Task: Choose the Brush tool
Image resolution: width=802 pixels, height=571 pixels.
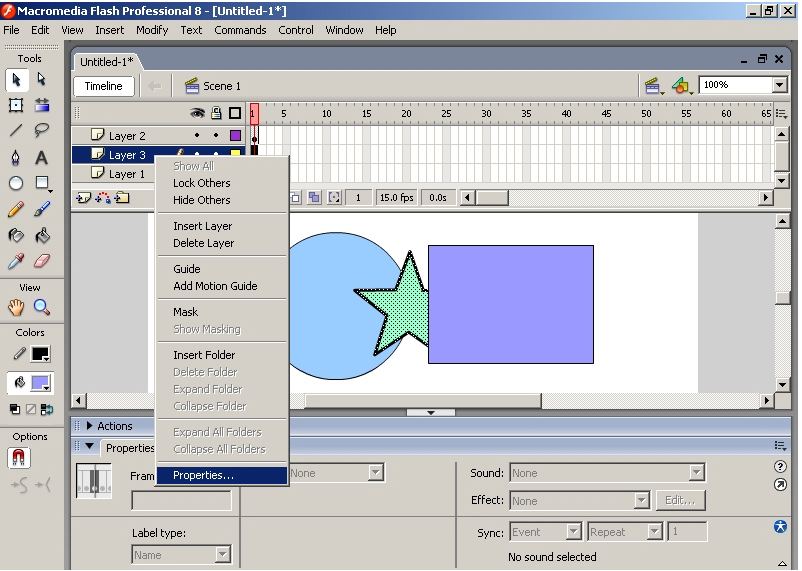Action: [x=41, y=209]
